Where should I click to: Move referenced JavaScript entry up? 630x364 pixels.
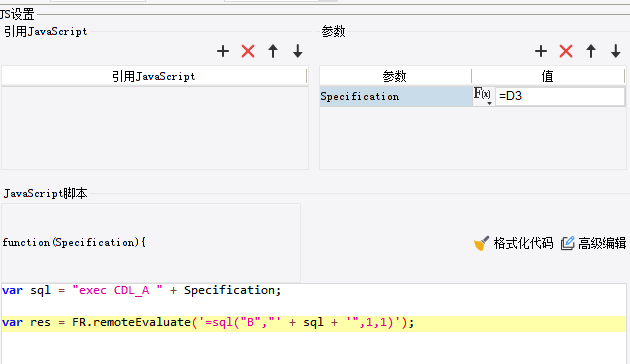pos(273,51)
